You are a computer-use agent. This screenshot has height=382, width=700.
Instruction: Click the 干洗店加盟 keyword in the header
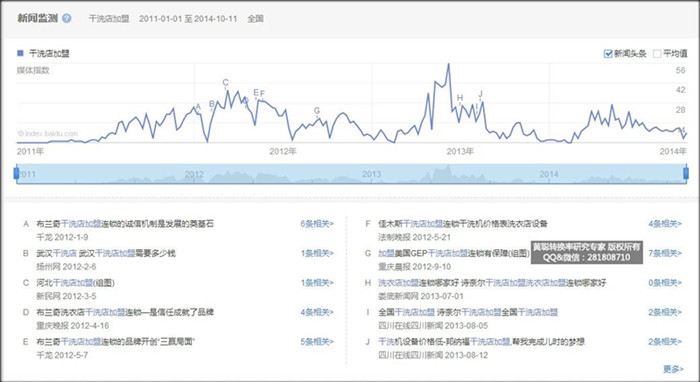[x=109, y=19]
